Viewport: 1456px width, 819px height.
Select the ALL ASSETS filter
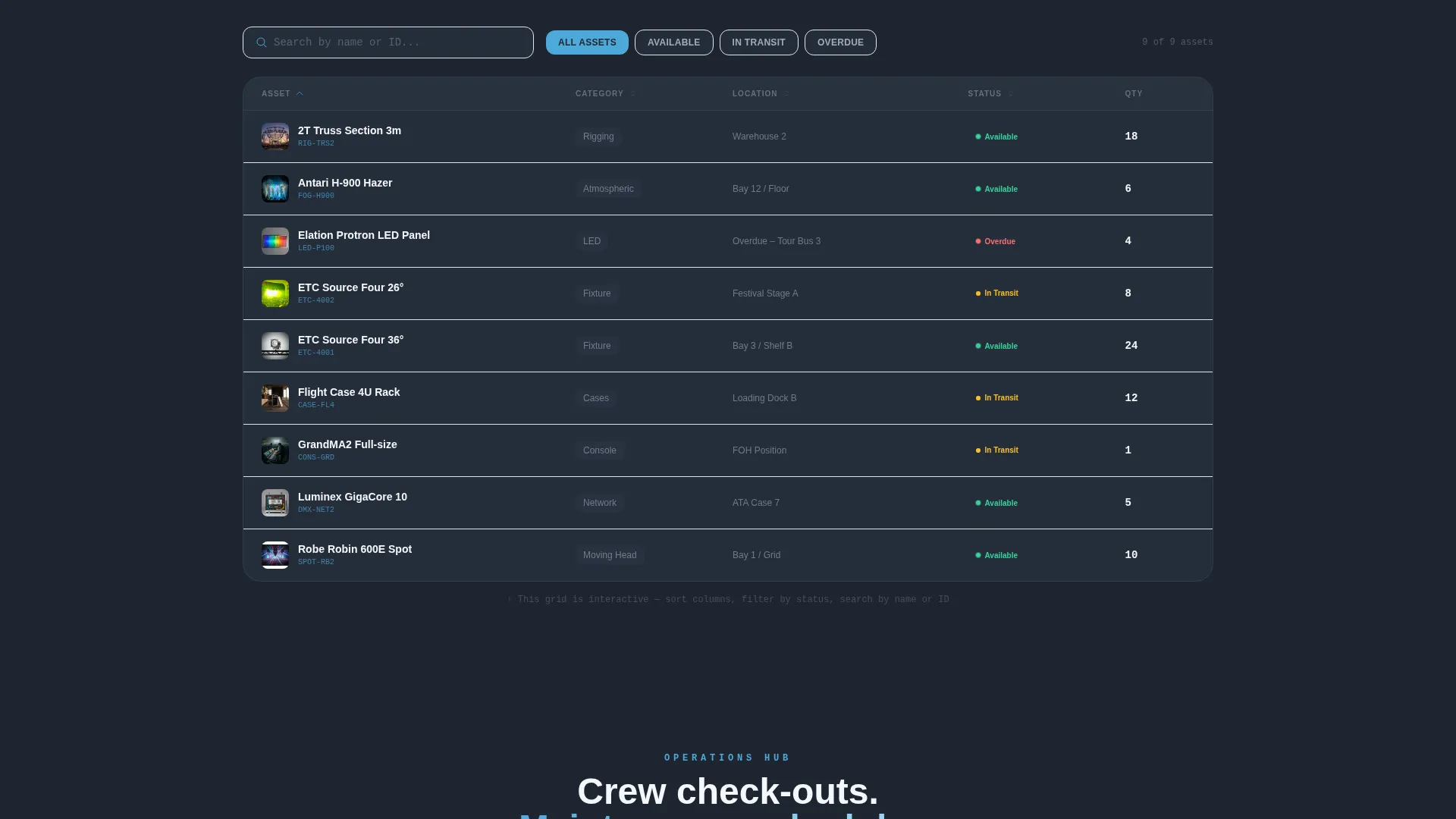(x=587, y=42)
